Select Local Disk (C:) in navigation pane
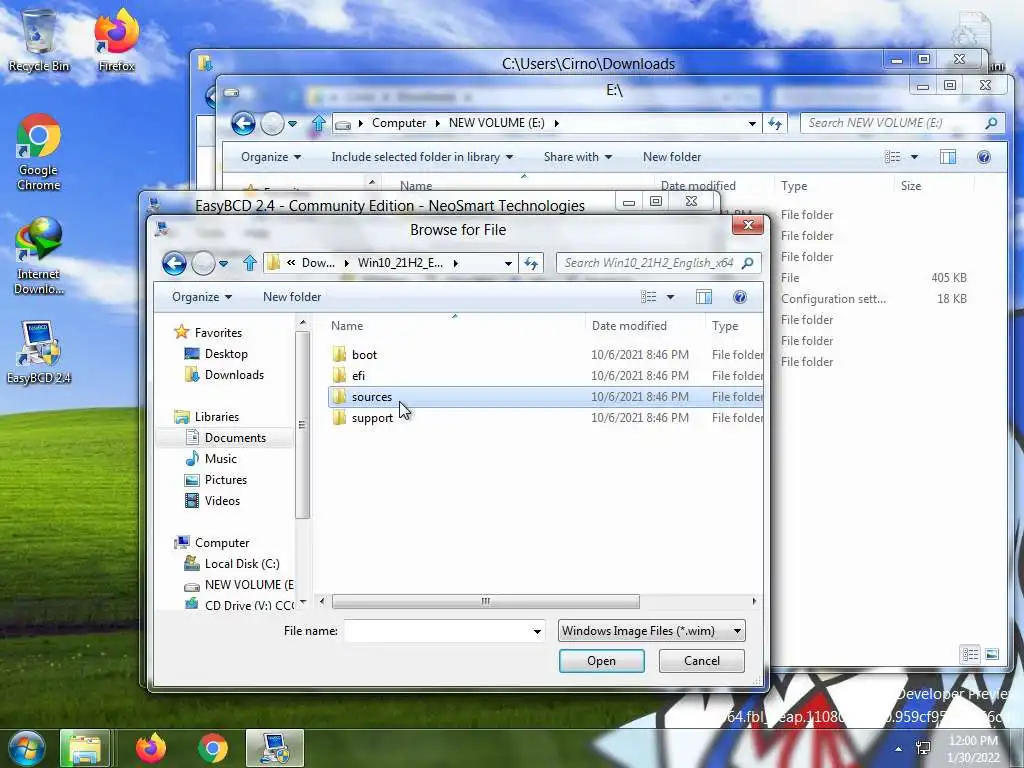 click(x=242, y=564)
